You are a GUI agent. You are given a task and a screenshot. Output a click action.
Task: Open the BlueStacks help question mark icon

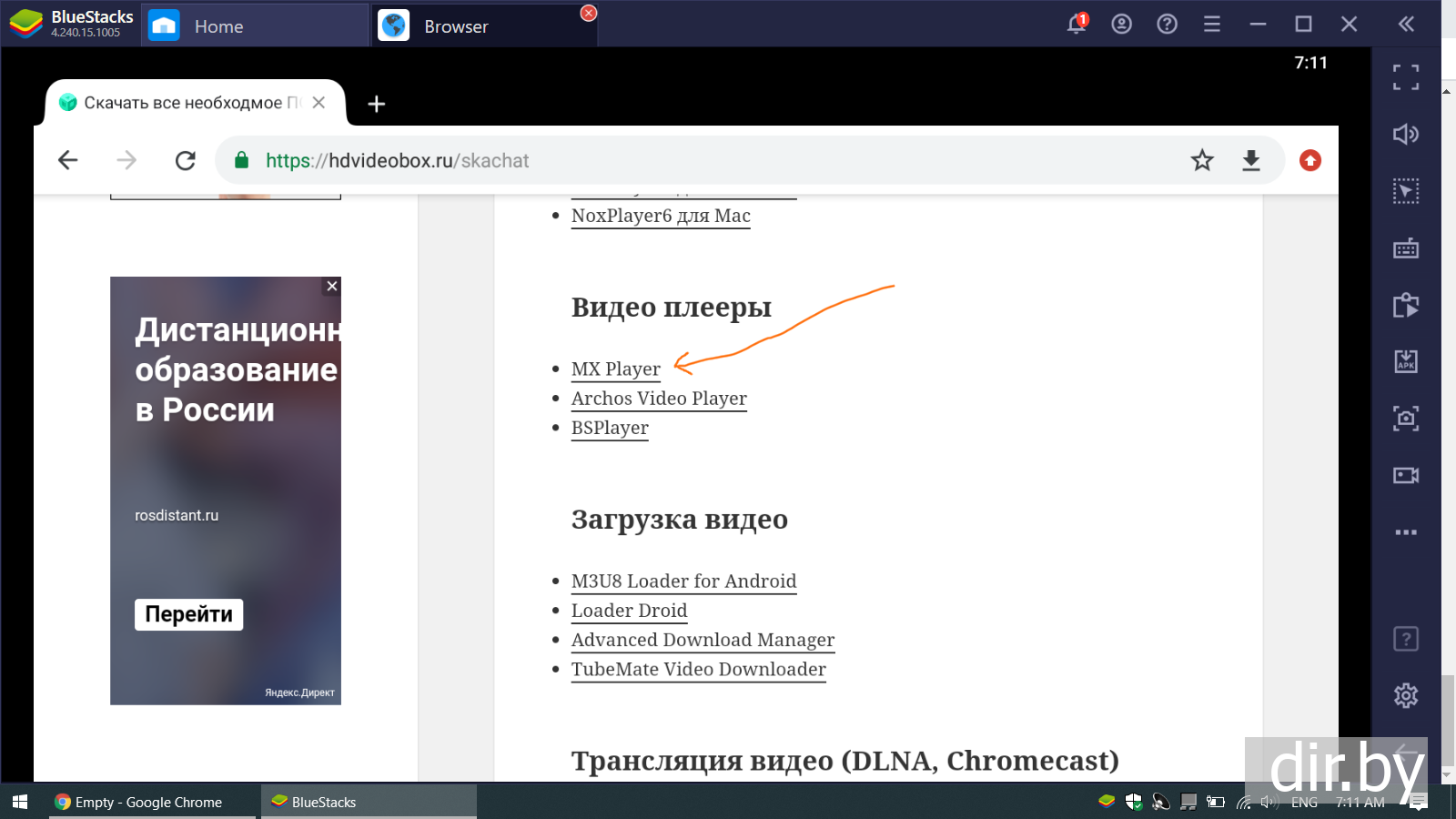(x=1167, y=25)
